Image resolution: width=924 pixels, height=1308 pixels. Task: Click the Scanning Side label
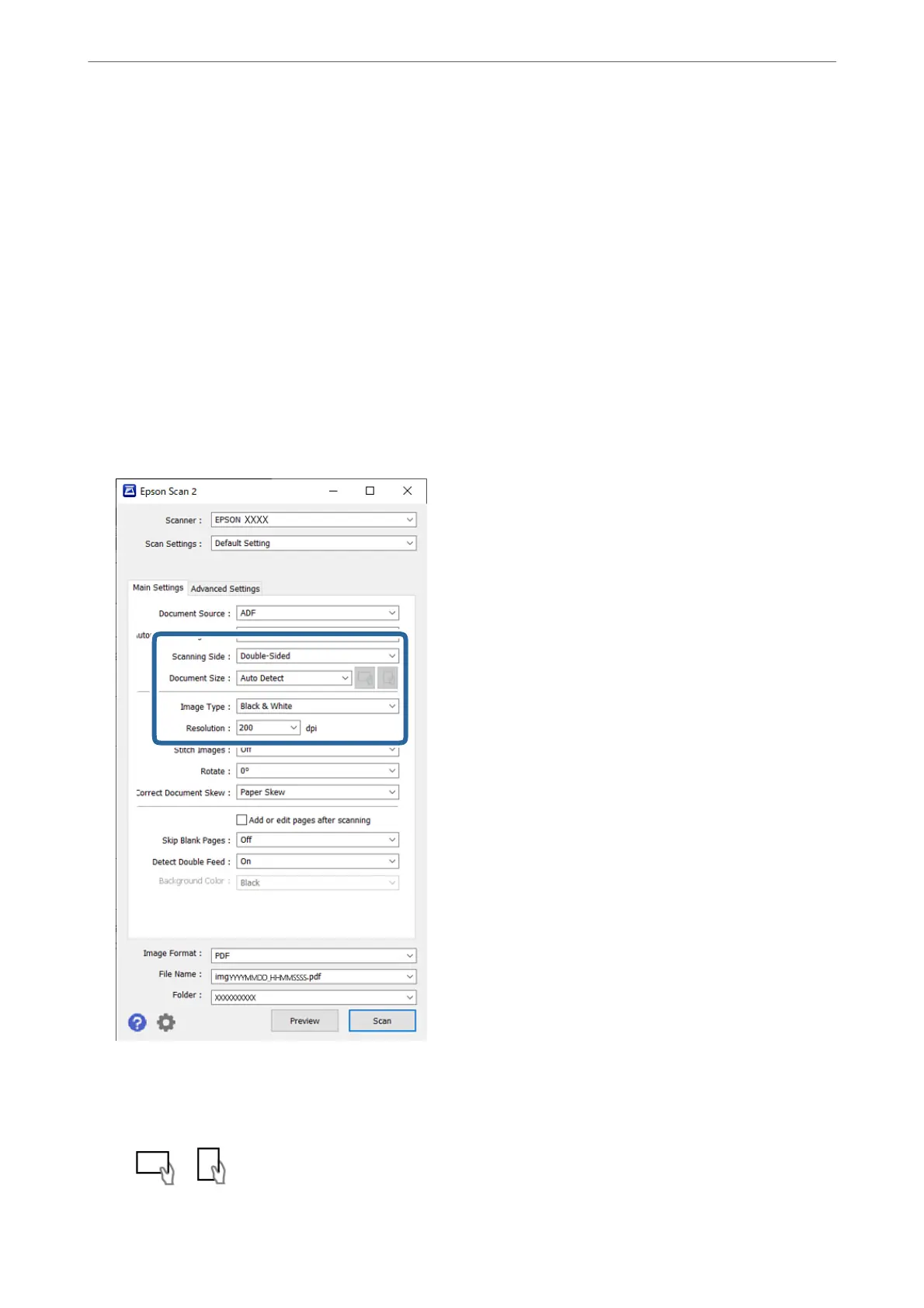click(x=201, y=657)
